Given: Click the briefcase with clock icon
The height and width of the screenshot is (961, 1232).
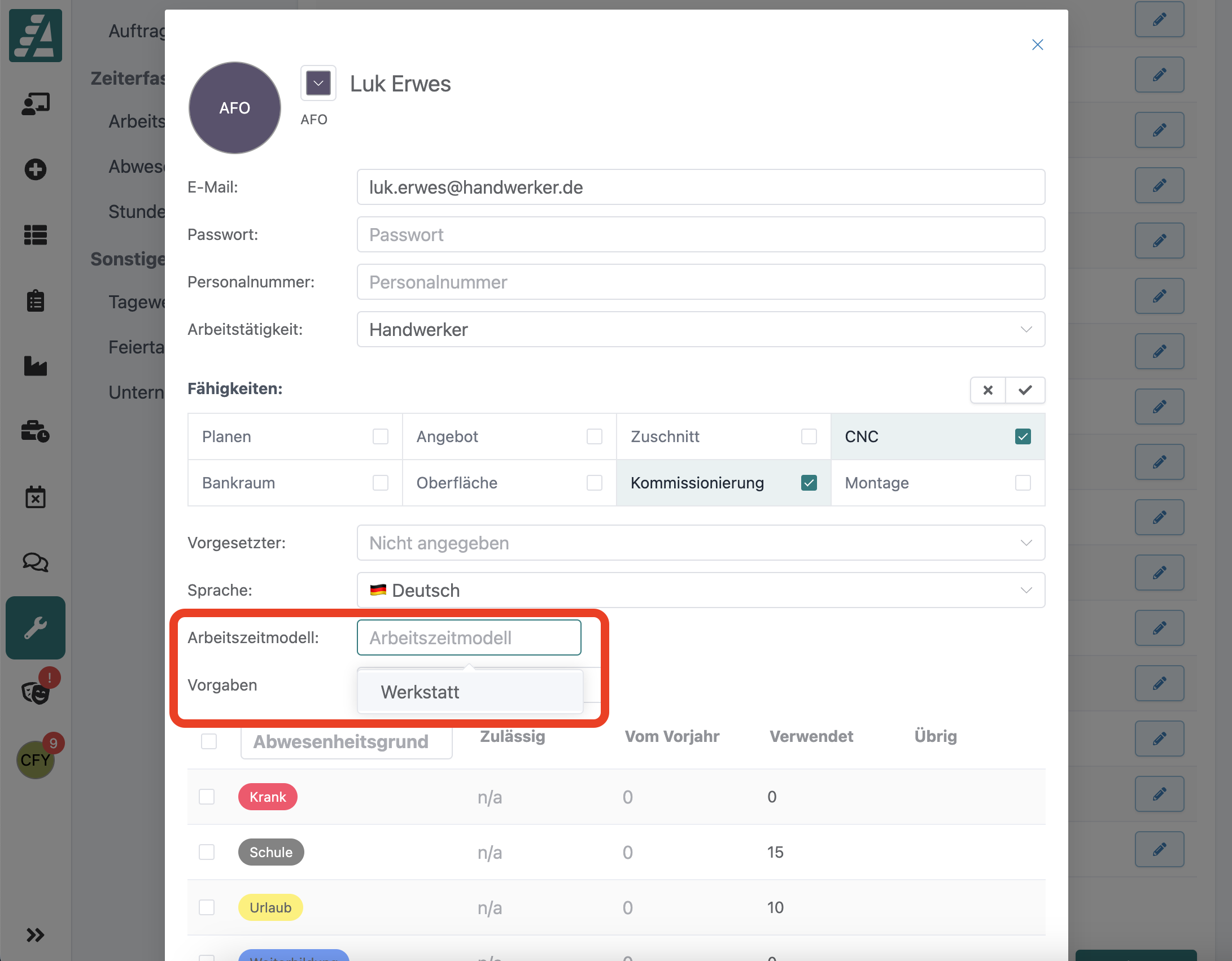Looking at the screenshot, I should click(35, 431).
